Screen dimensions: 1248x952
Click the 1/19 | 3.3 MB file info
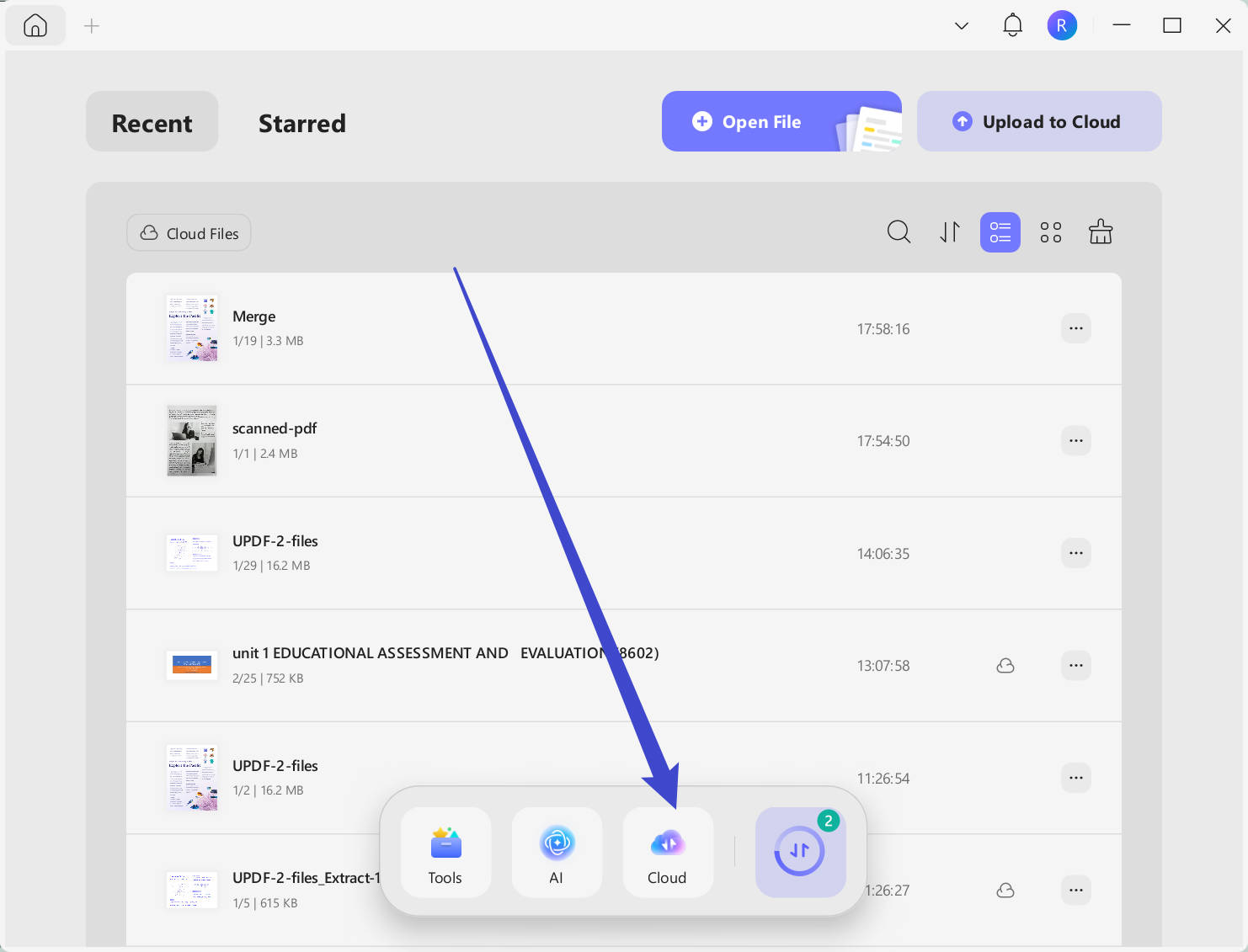(x=268, y=341)
